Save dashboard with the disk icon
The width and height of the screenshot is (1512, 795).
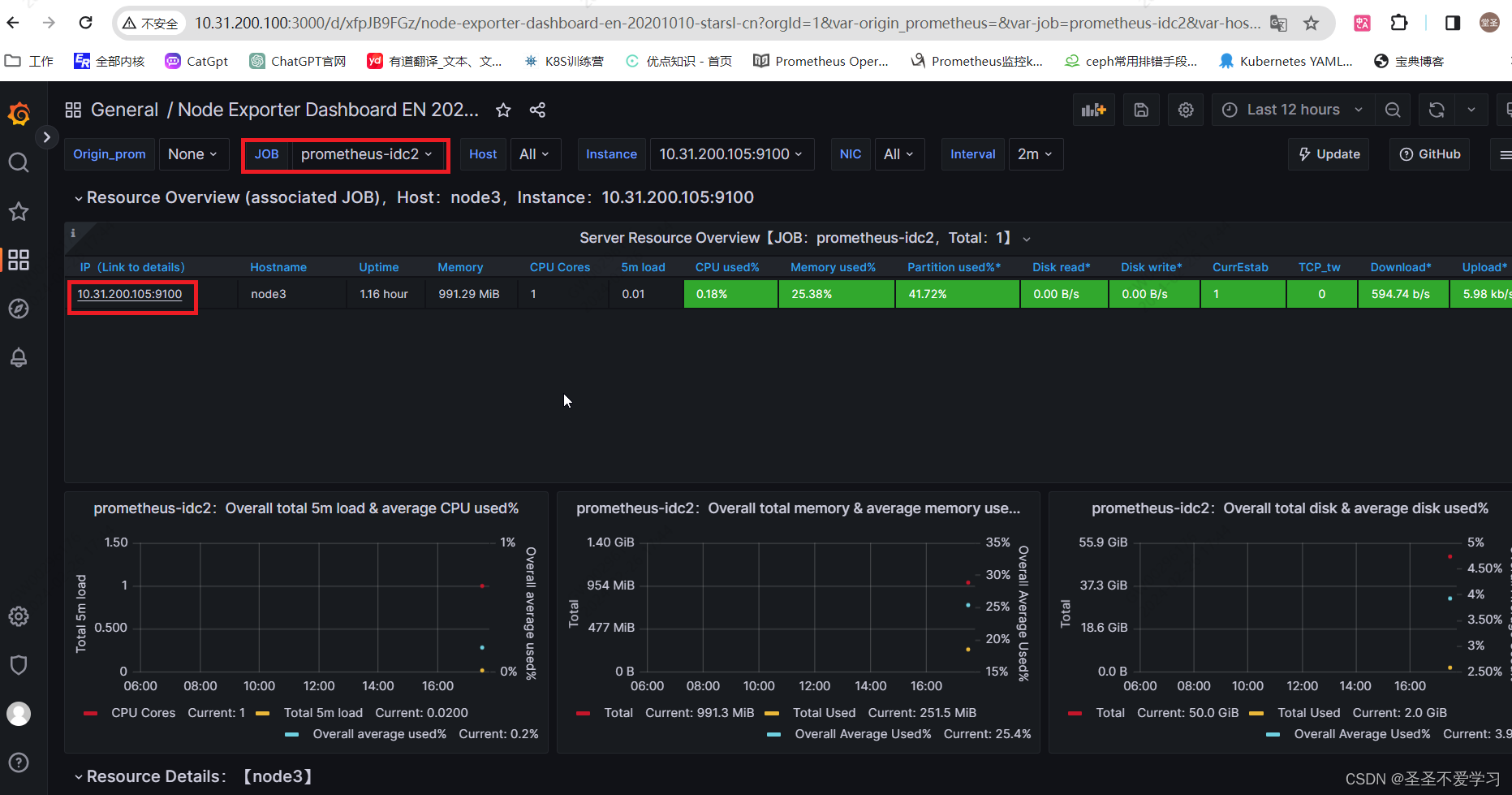(x=1141, y=110)
